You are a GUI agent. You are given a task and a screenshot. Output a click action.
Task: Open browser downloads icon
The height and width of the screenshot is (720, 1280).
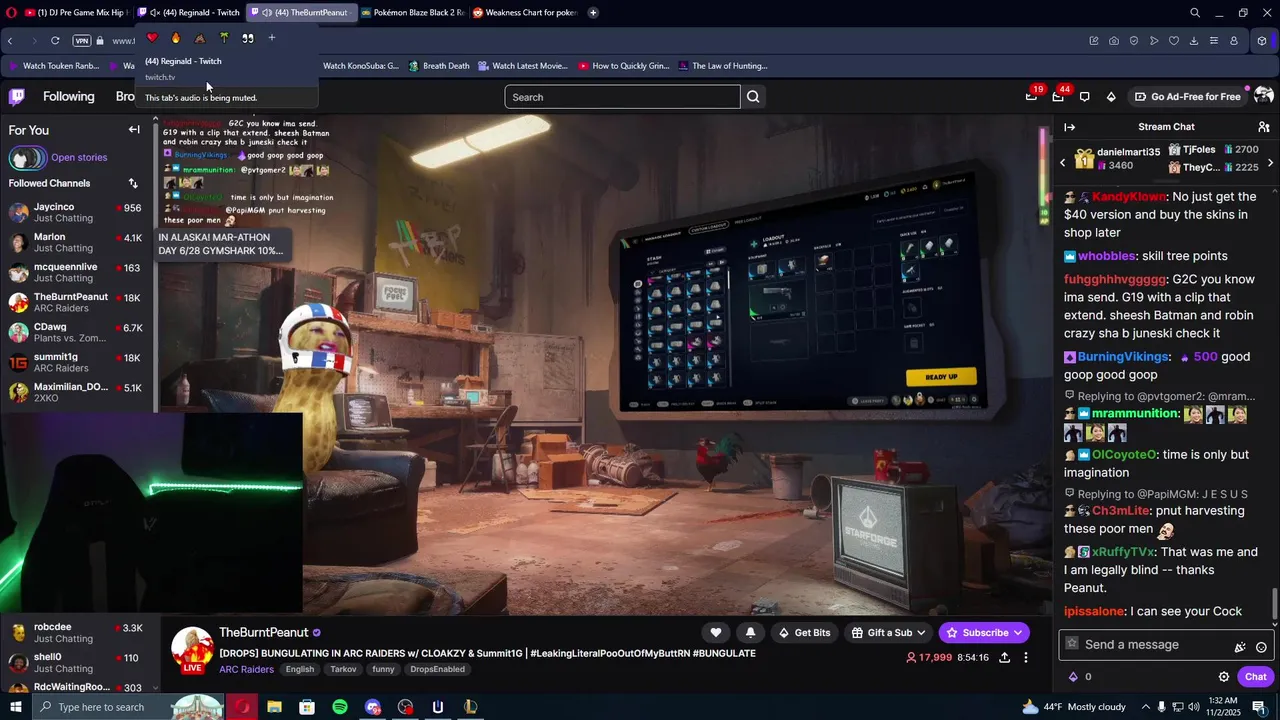tap(1194, 41)
